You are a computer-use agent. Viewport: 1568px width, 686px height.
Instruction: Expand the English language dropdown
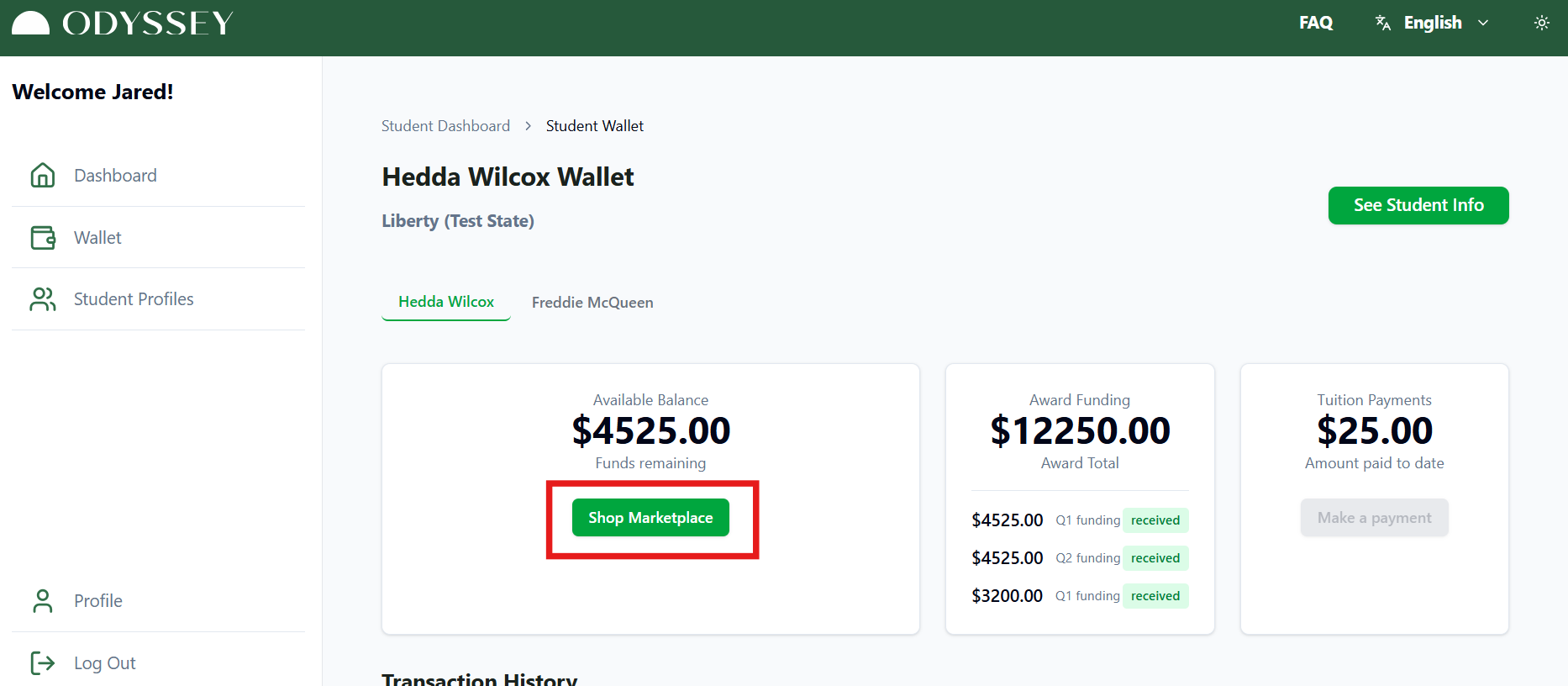click(1433, 23)
